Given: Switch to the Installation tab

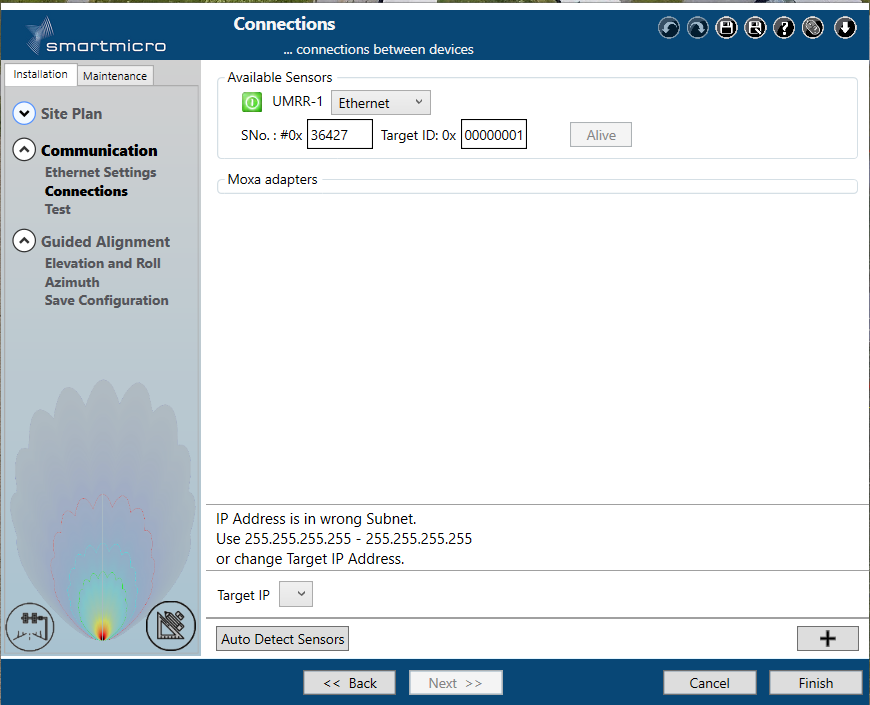Looking at the screenshot, I should (41, 74).
